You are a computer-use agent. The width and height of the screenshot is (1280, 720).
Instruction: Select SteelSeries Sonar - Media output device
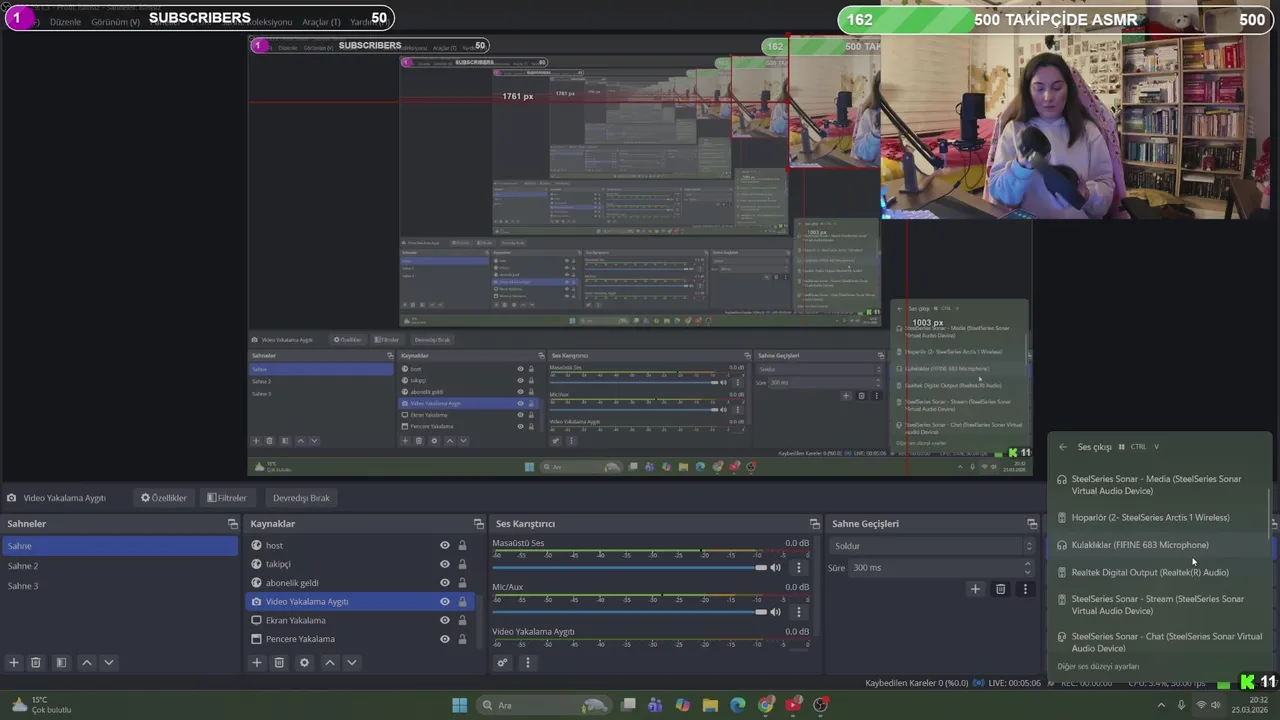1158,485
